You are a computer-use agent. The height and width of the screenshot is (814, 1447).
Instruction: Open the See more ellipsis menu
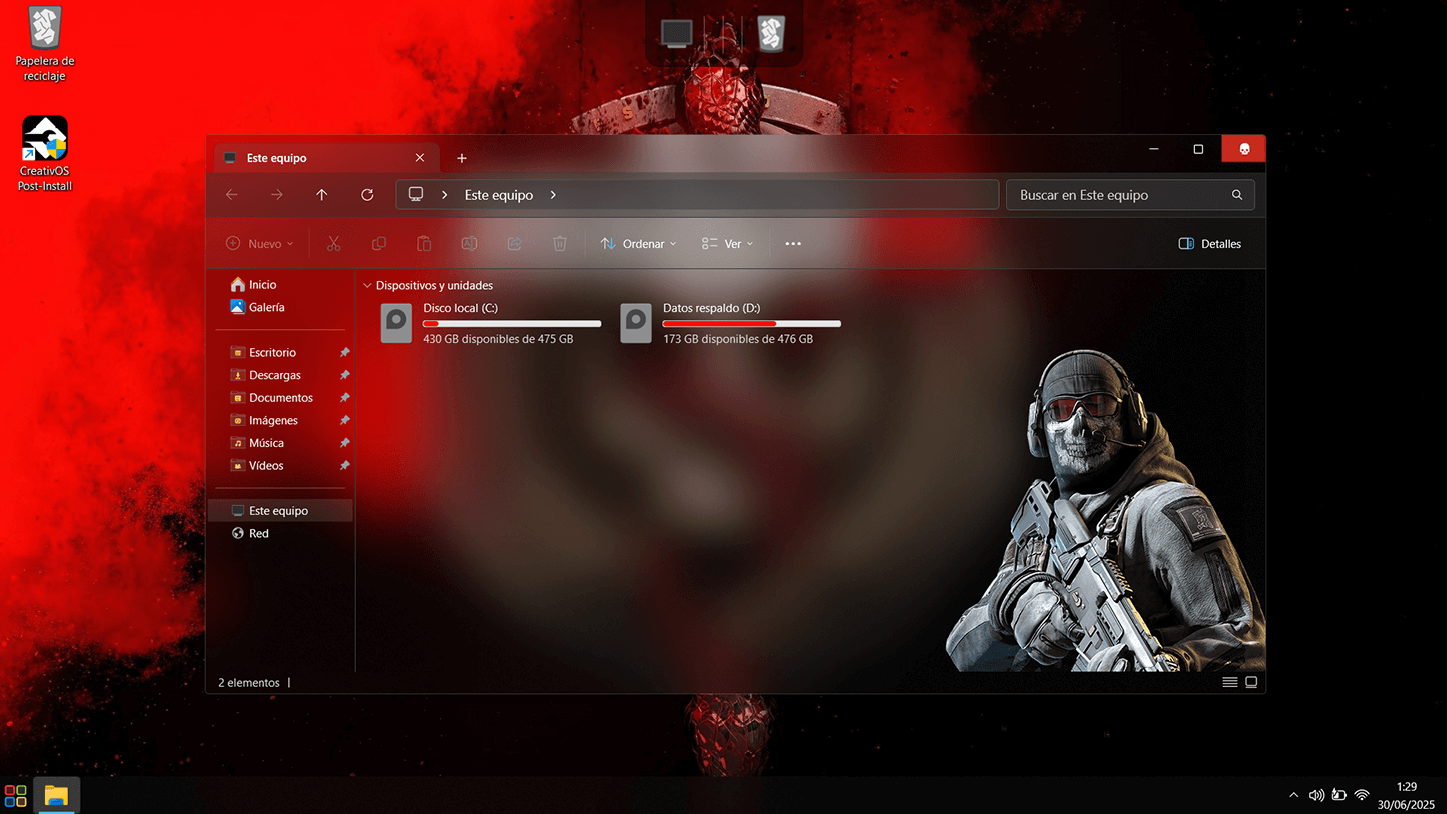pyautogui.click(x=793, y=244)
